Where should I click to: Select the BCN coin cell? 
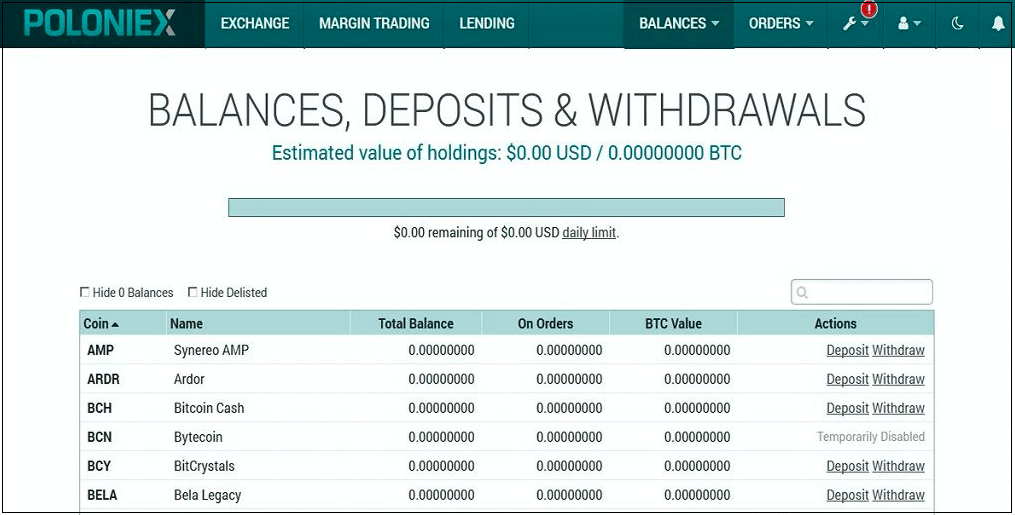(99, 437)
